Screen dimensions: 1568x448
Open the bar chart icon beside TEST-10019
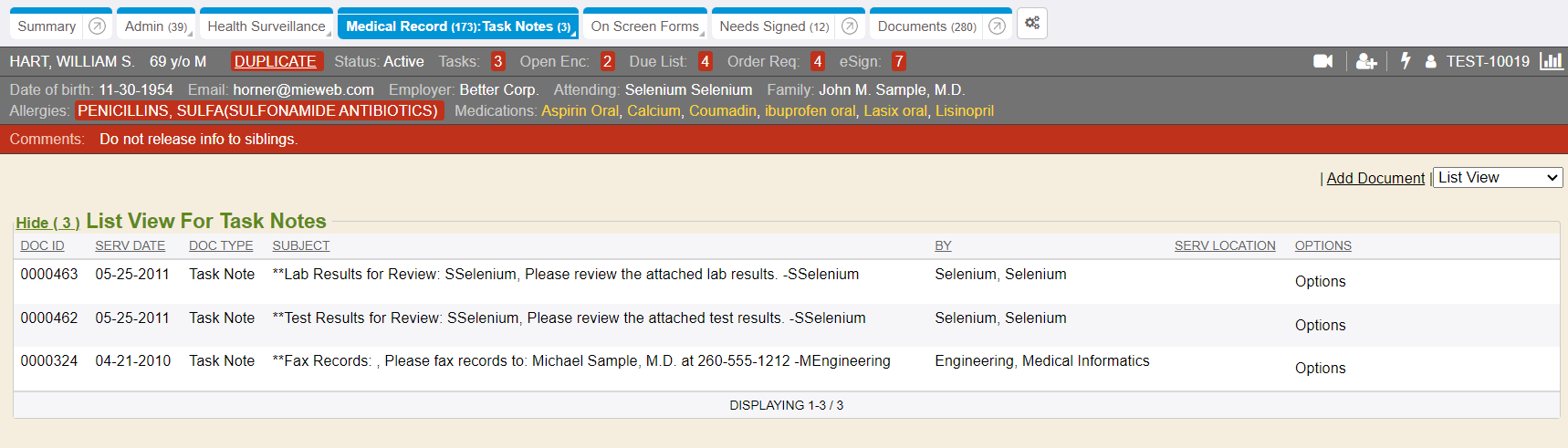1551,61
